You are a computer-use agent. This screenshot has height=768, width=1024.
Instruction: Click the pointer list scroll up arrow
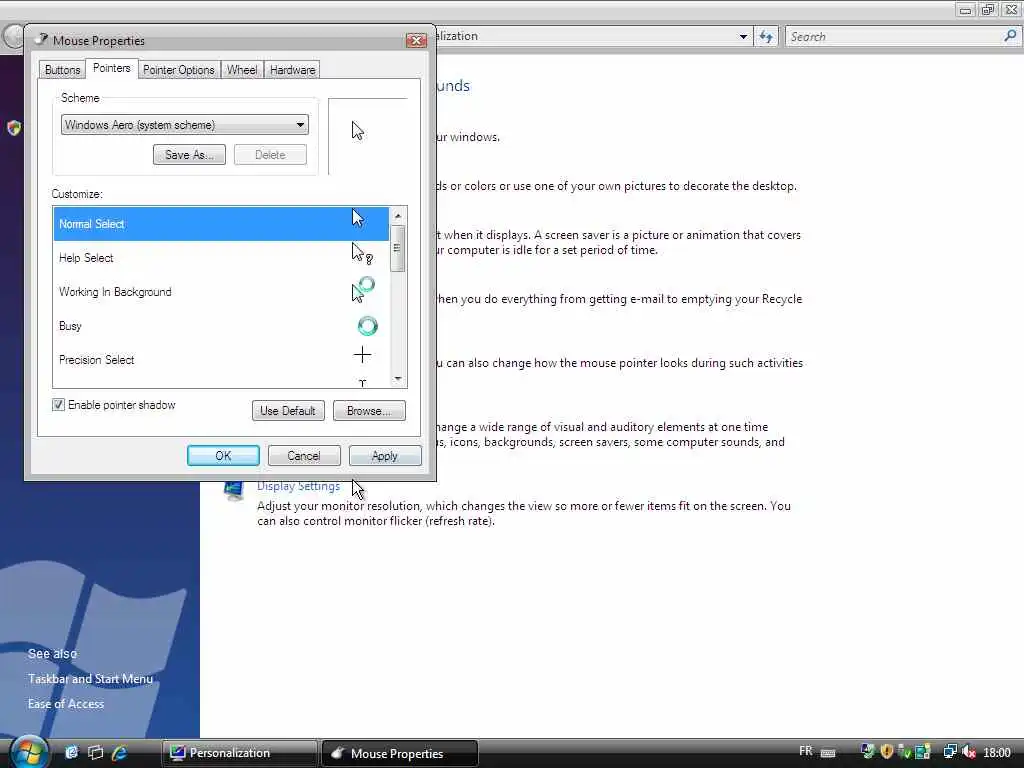tap(398, 216)
